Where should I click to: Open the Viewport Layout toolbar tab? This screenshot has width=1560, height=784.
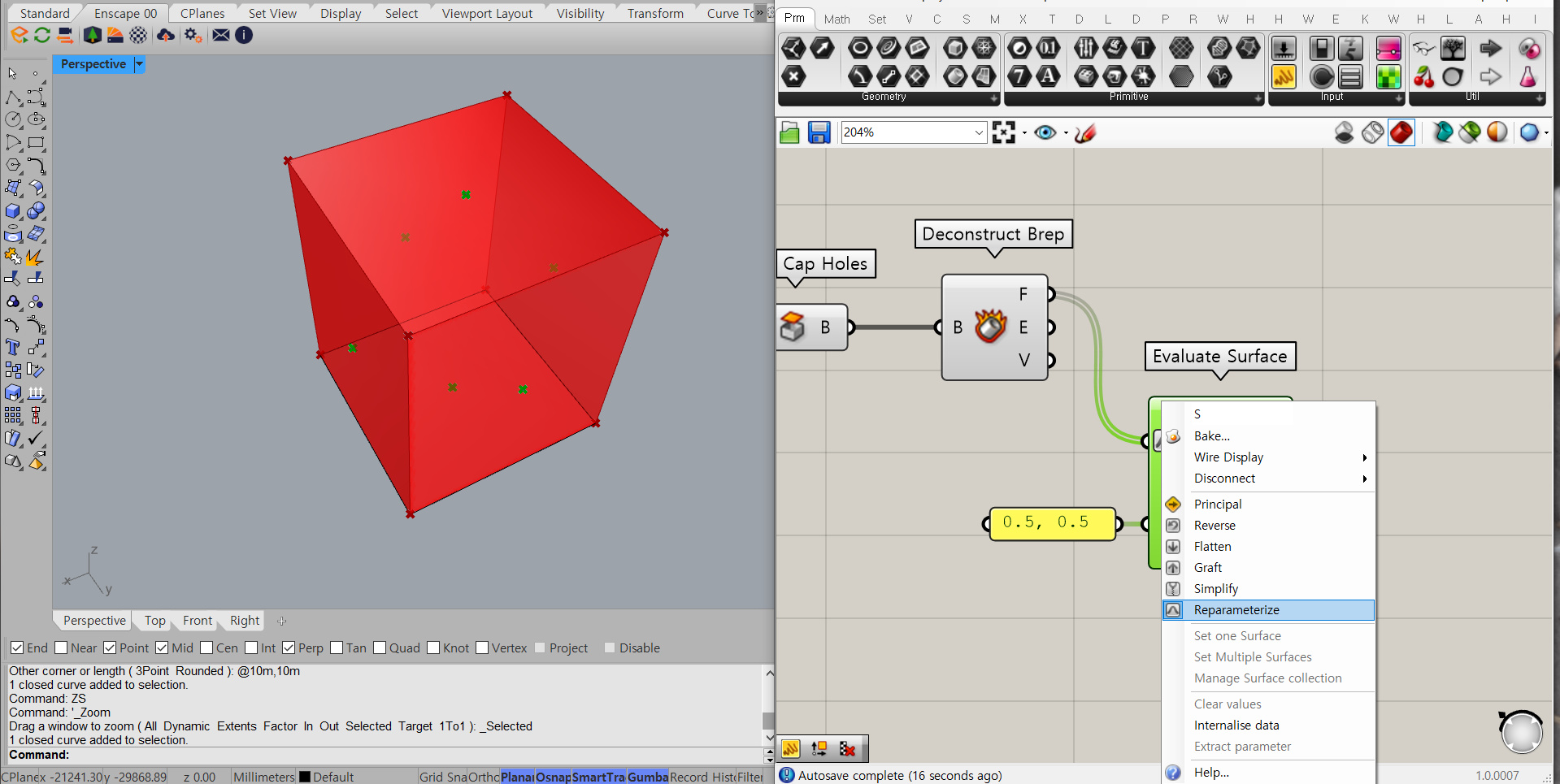(487, 13)
